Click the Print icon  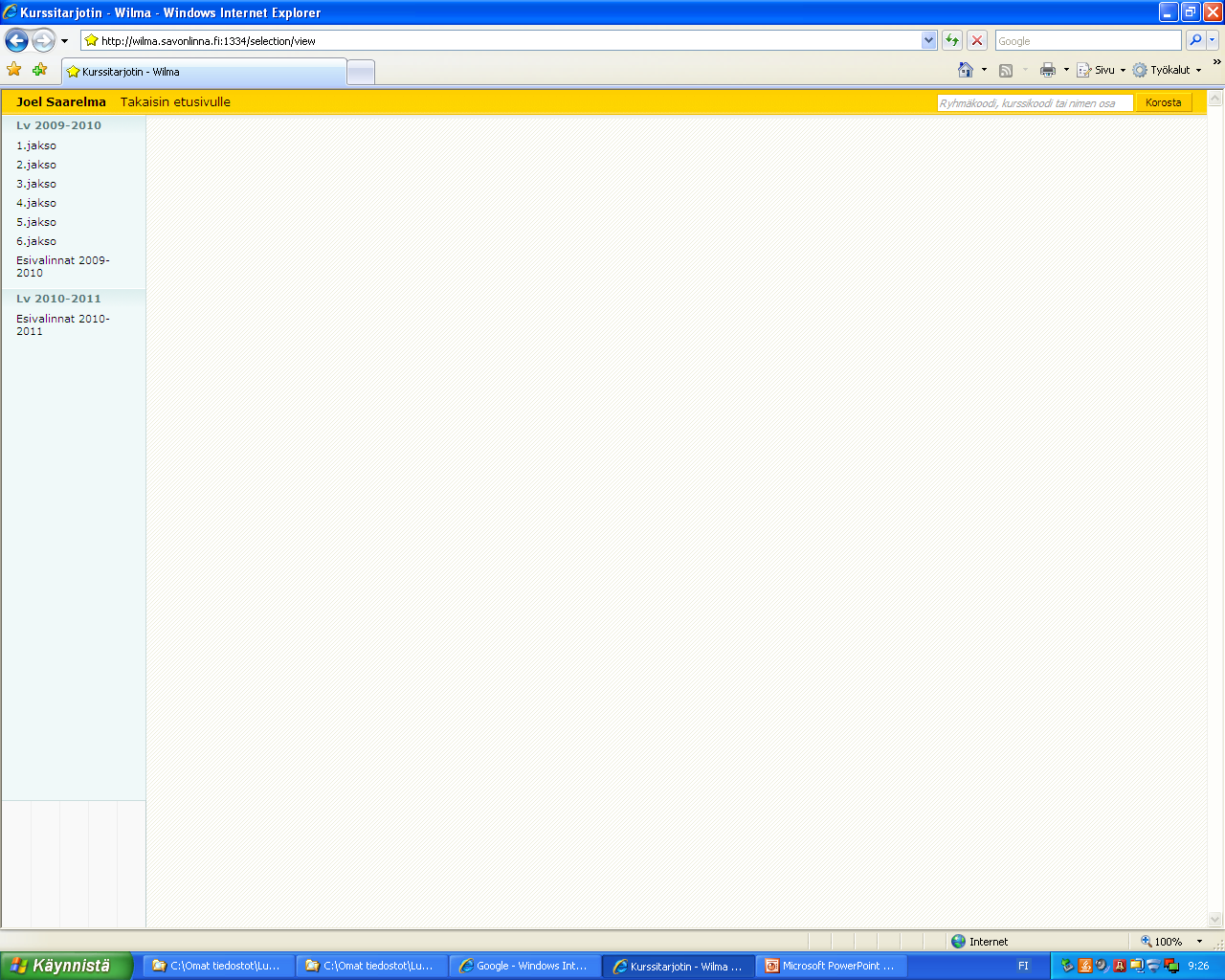(1048, 70)
